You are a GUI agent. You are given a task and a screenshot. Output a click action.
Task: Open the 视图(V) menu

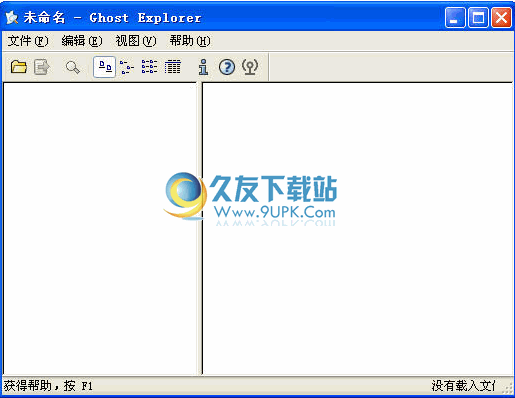coord(136,41)
